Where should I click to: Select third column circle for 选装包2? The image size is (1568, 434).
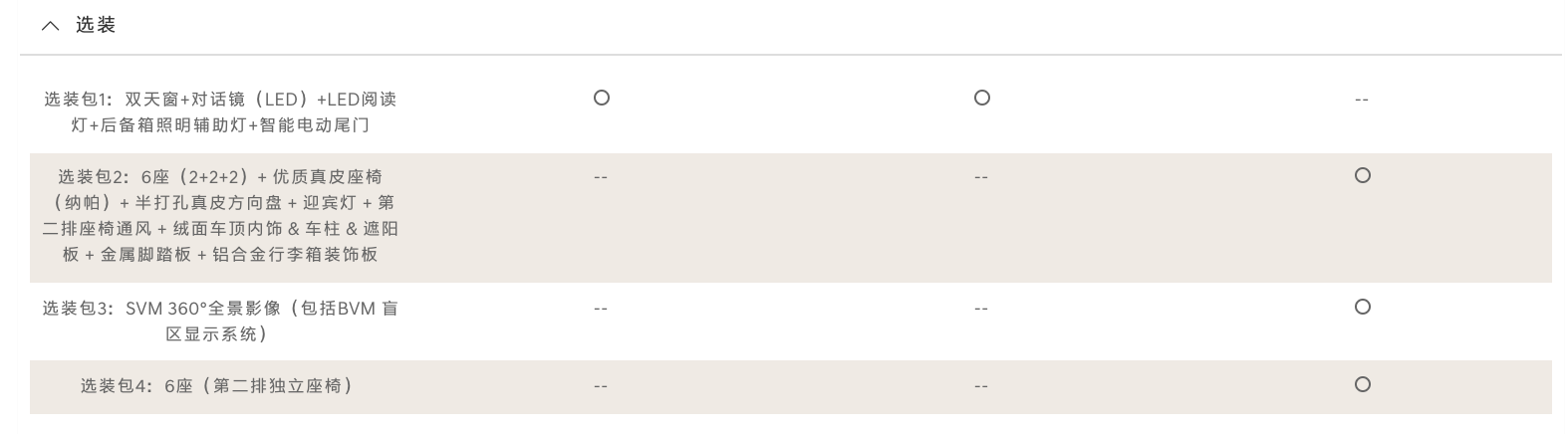[1362, 175]
